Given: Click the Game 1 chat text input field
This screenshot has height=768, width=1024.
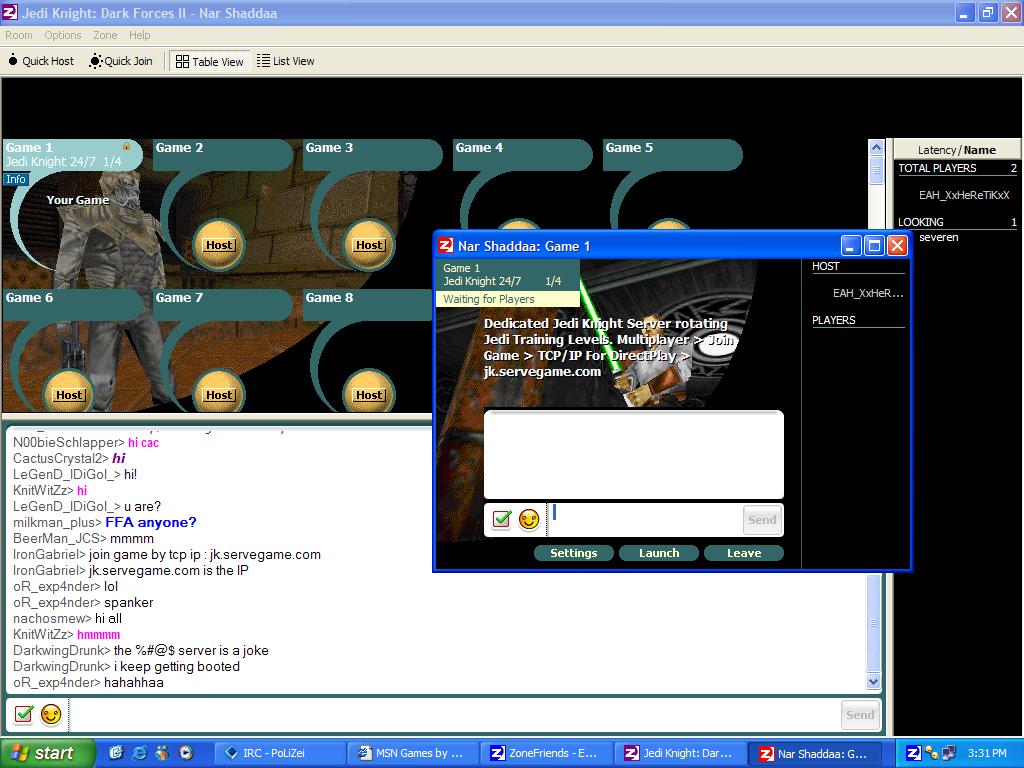Looking at the screenshot, I should [644, 520].
